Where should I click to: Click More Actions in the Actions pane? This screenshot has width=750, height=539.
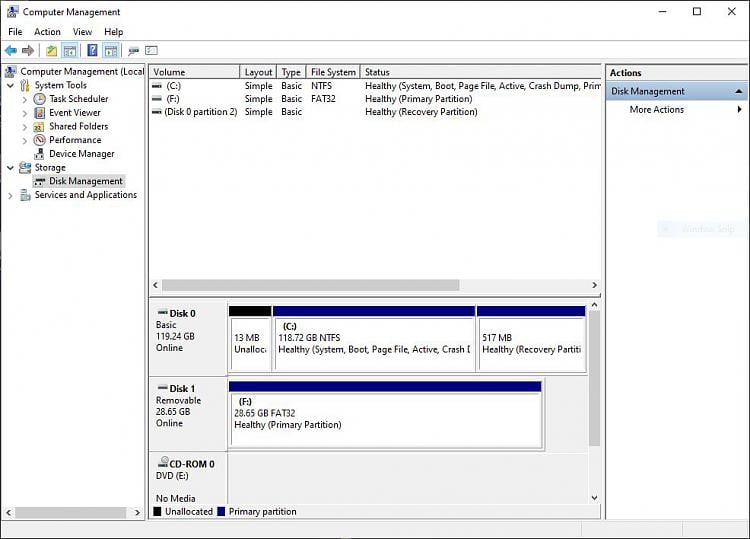(656, 110)
